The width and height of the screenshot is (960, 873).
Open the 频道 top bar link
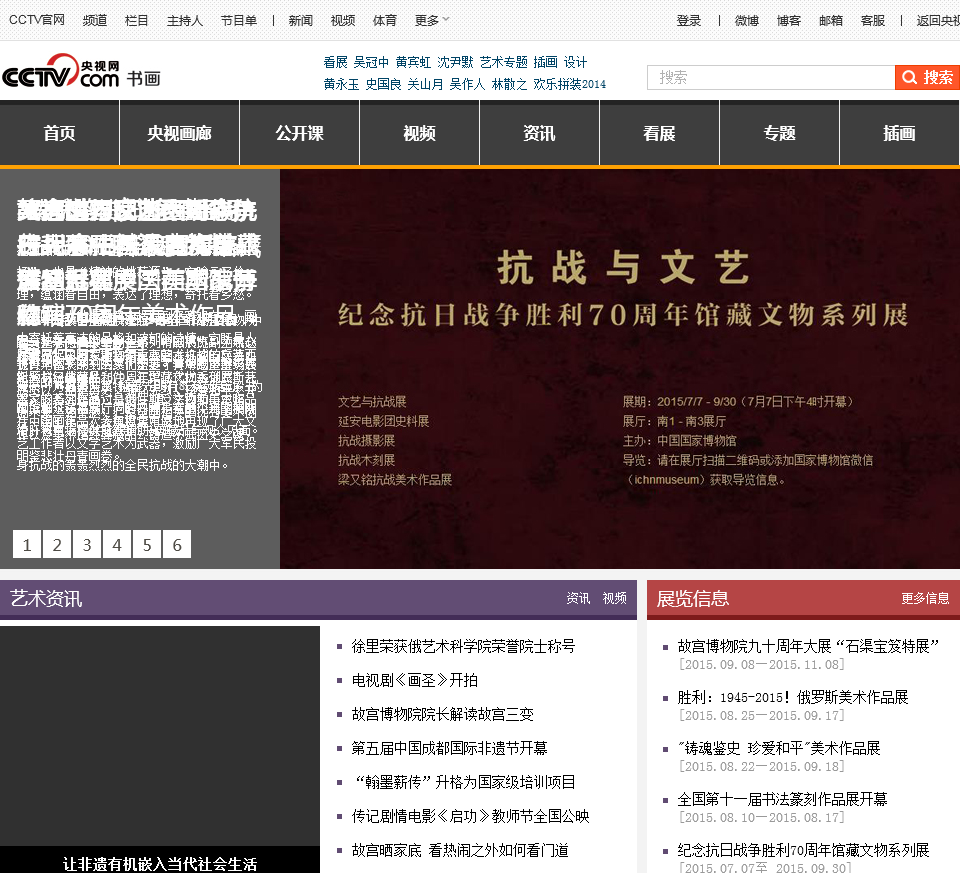pyautogui.click(x=94, y=21)
